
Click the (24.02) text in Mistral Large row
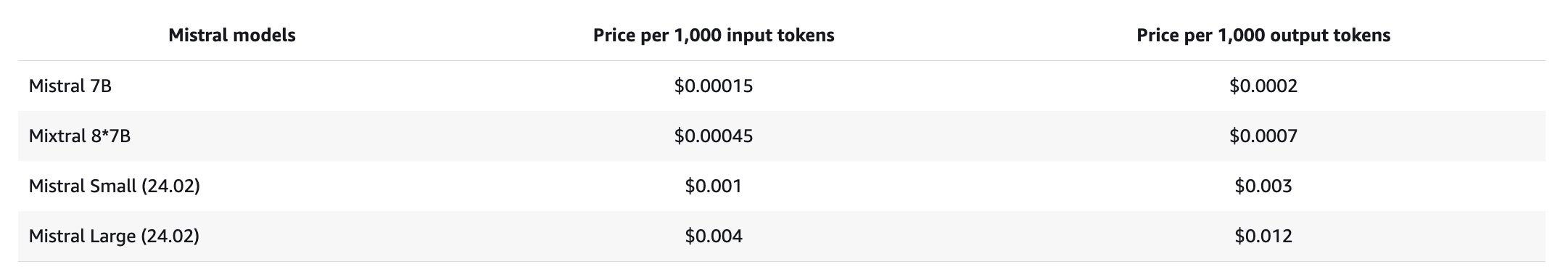tap(170, 236)
